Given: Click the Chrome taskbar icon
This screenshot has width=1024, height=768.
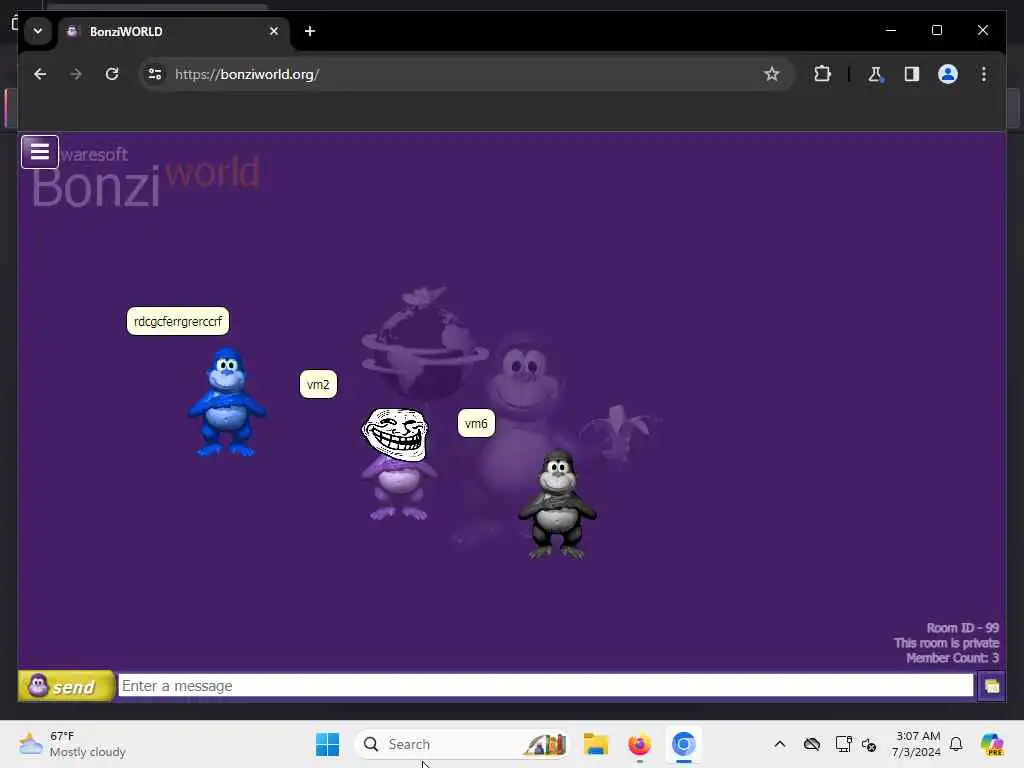Looking at the screenshot, I should click(x=683, y=744).
